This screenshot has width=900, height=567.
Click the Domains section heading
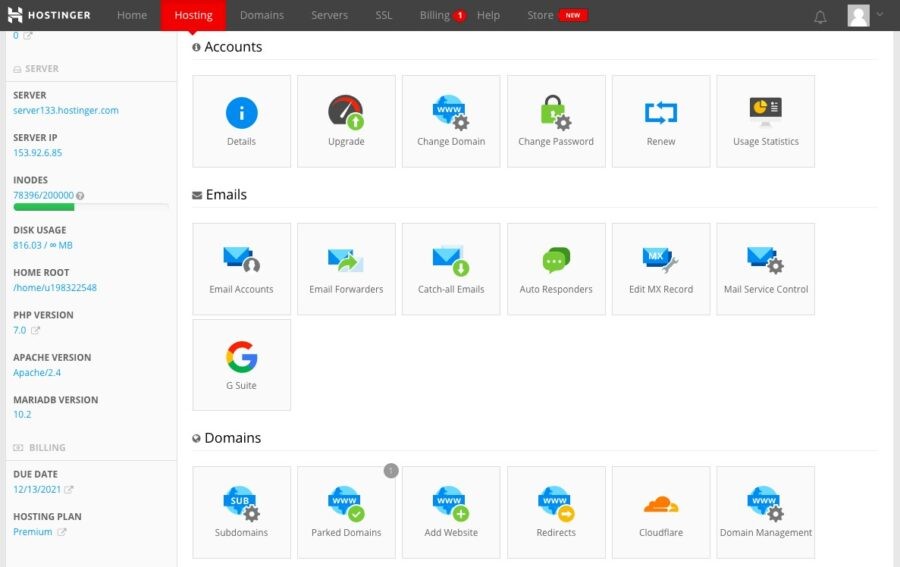pyautogui.click(x=227, y=438)
